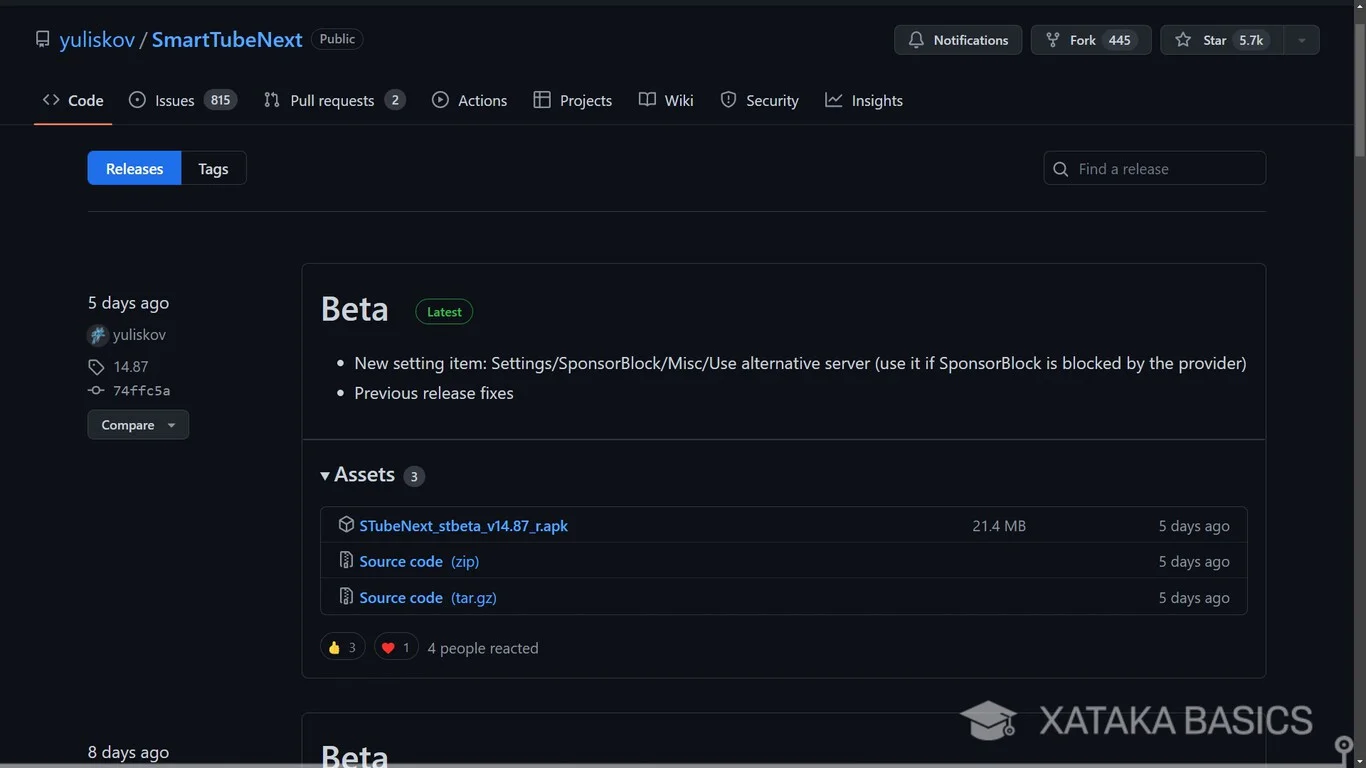The width and height of the screenshot is (1366, 768).
Task: Open the Star lists dropdown arrow
Action: (1301, 40)
